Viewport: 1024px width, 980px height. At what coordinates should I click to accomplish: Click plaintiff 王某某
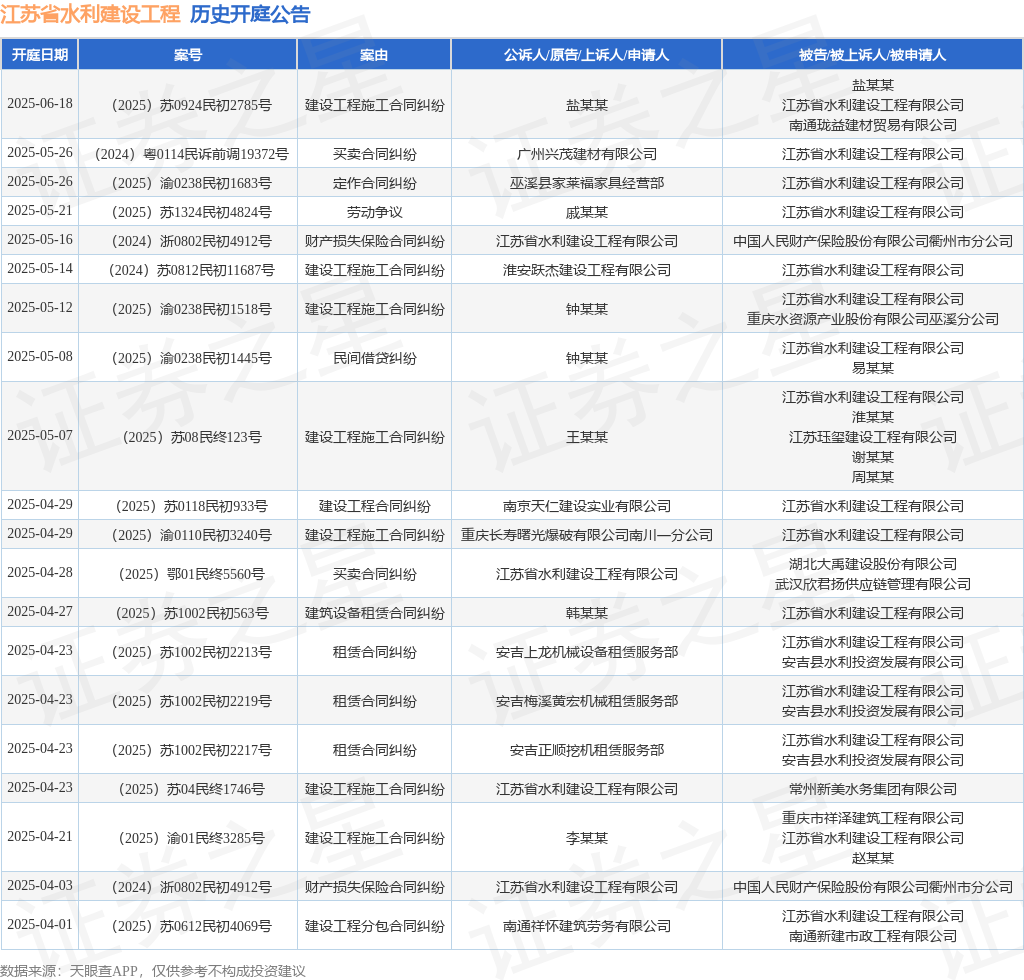586,437
